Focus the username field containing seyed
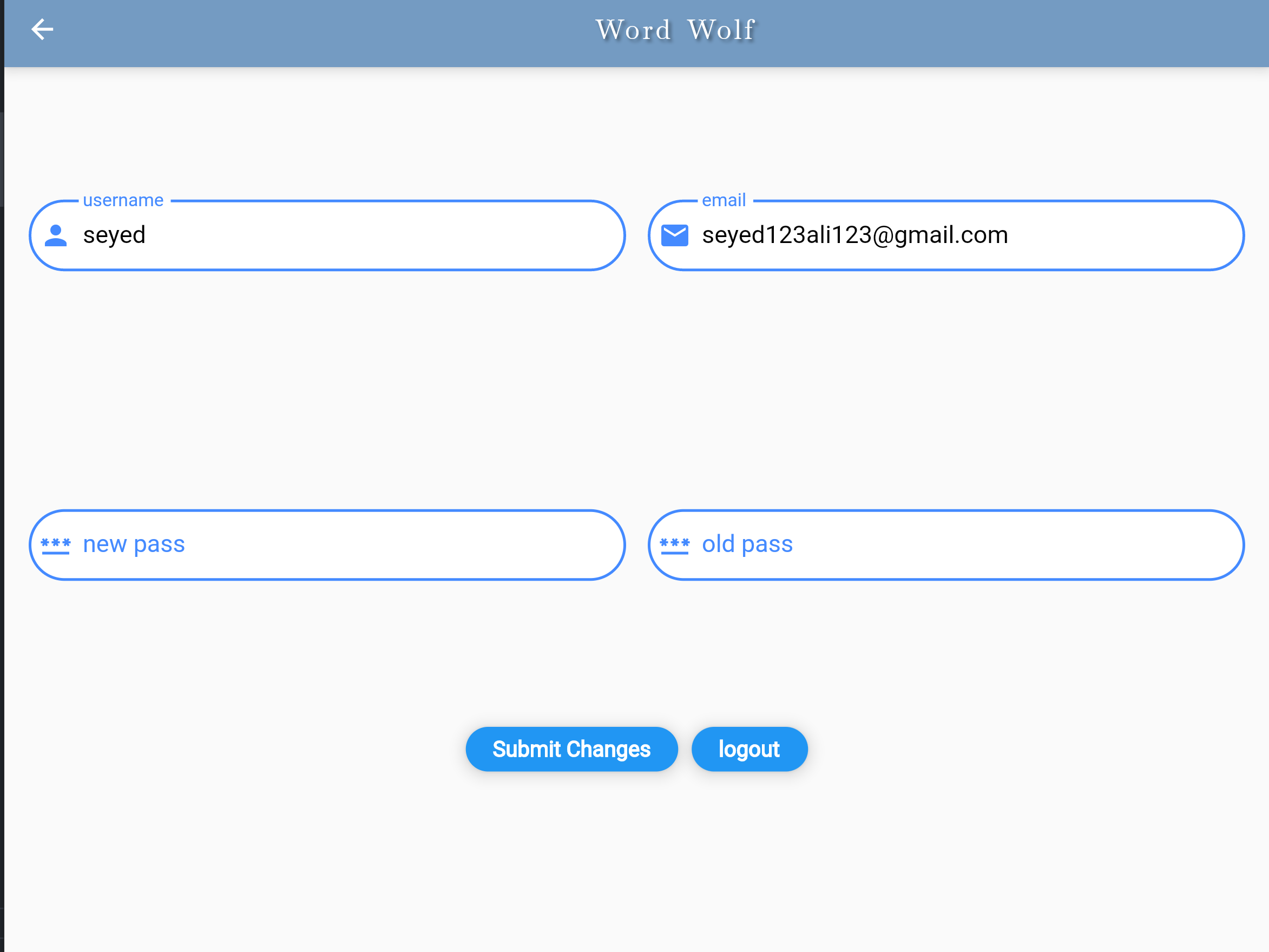Image resolution: width=1269 pixels, height=952 pixels. click(x=327, y=235)
